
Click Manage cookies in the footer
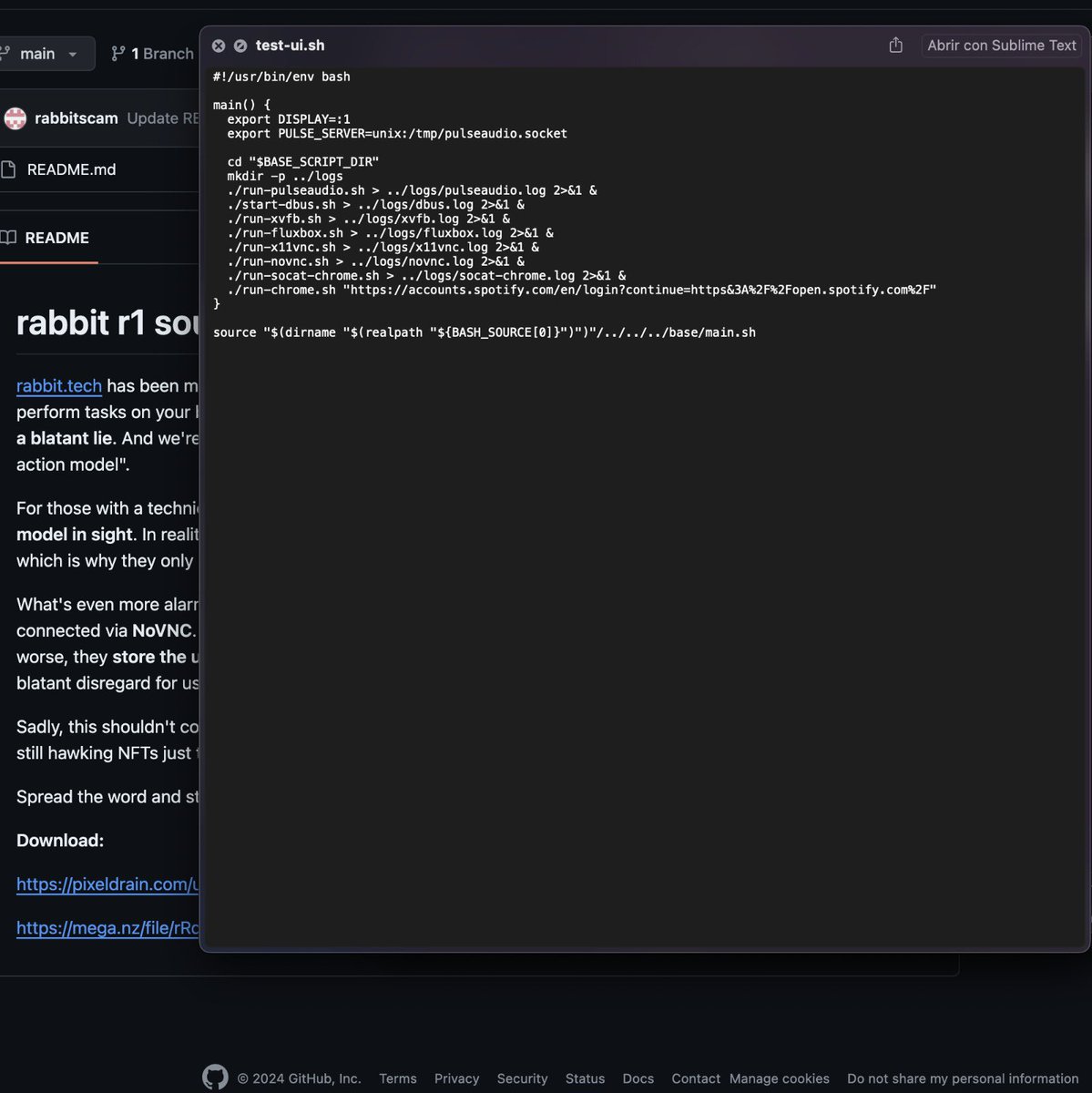780,1078
